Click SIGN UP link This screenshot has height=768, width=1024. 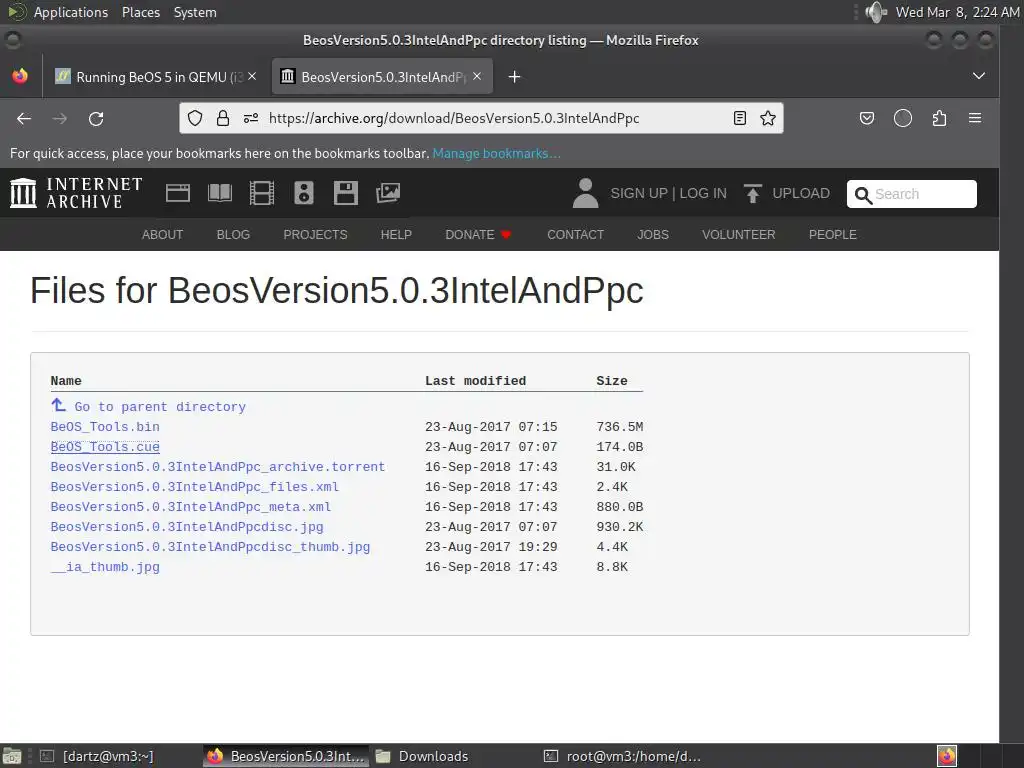639,193
